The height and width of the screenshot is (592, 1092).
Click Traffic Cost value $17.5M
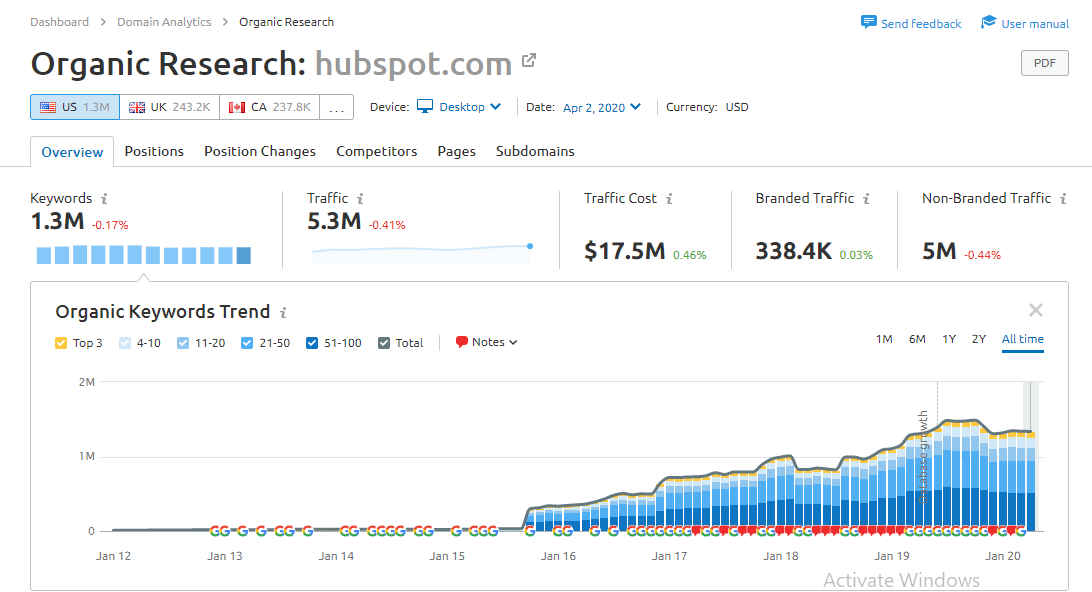(625, 251)
